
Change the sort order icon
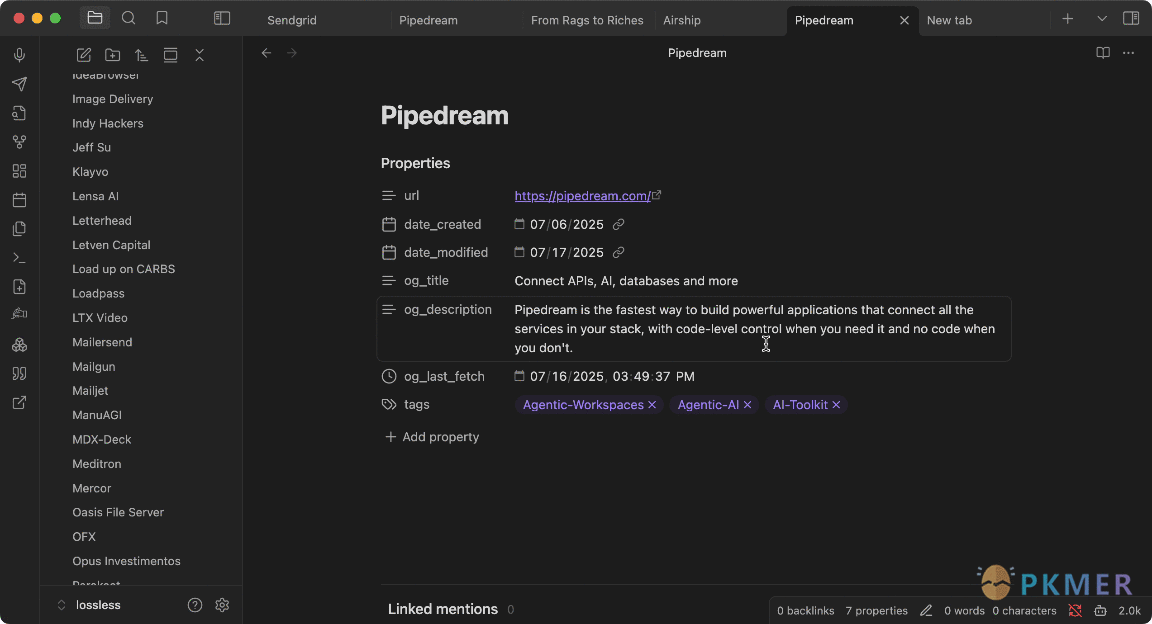(141, 55)
